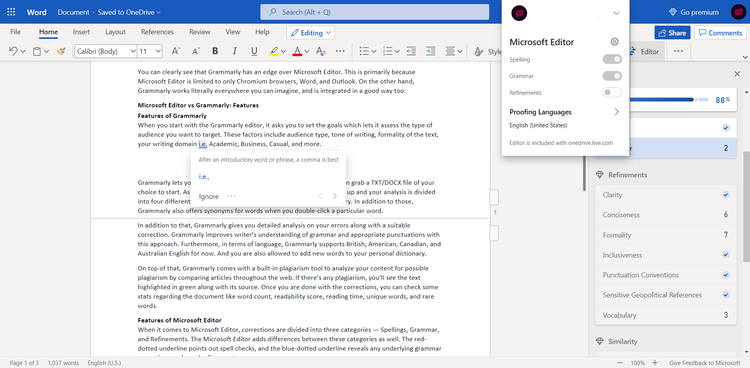
Task: Click Ignore in the suggestion popup
Action: tap(209, 196)
